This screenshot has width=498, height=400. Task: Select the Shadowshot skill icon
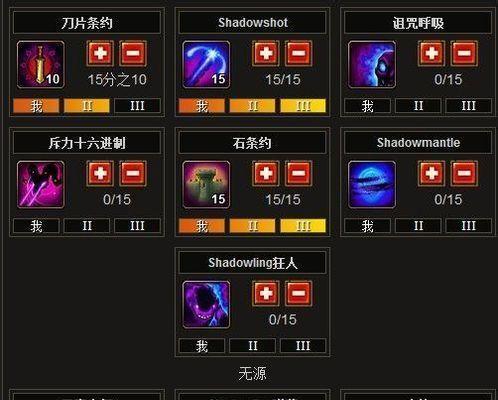pyautogui.click(x=206, y=64)
